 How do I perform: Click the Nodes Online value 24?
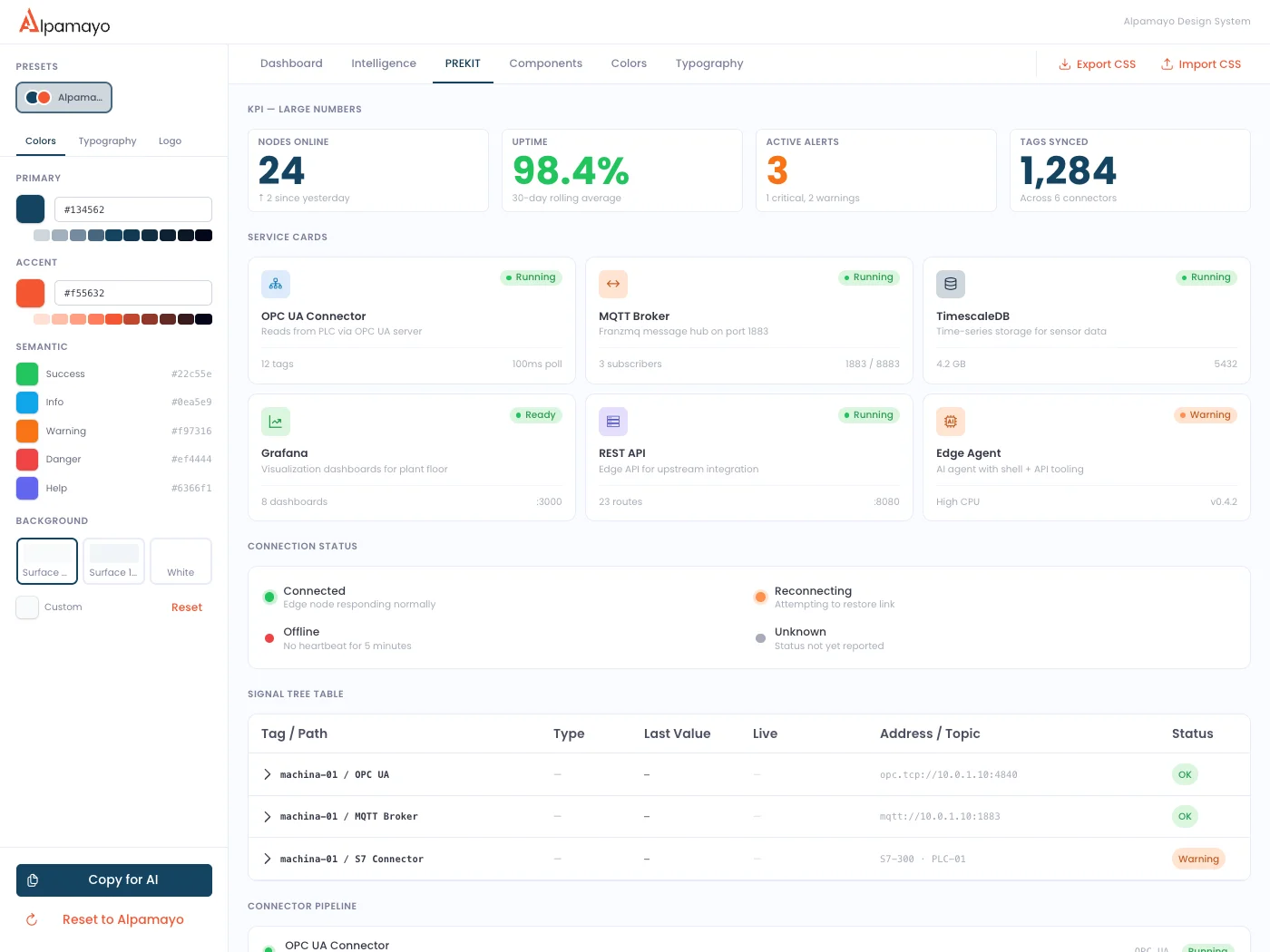[281, 170]
